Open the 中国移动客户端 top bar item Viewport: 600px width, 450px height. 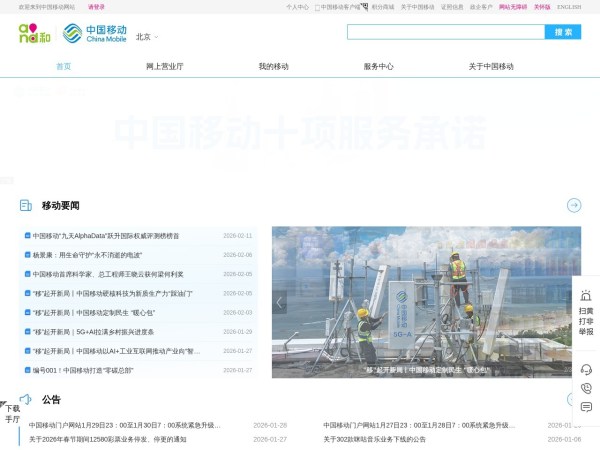tap(339, 7)
